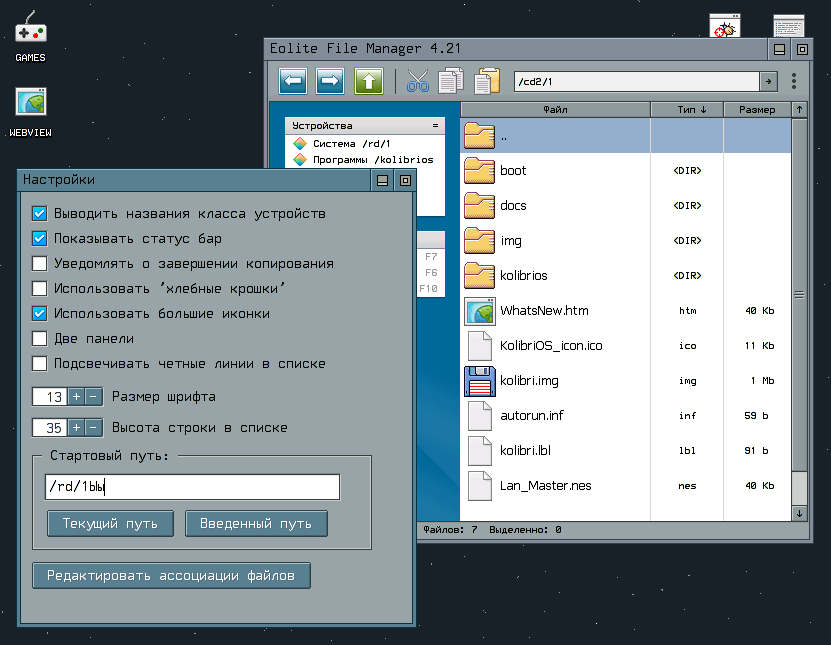Click the 'Текущий путь' button
Viewport: 831px width, 645px height.
tap(110, 523)
